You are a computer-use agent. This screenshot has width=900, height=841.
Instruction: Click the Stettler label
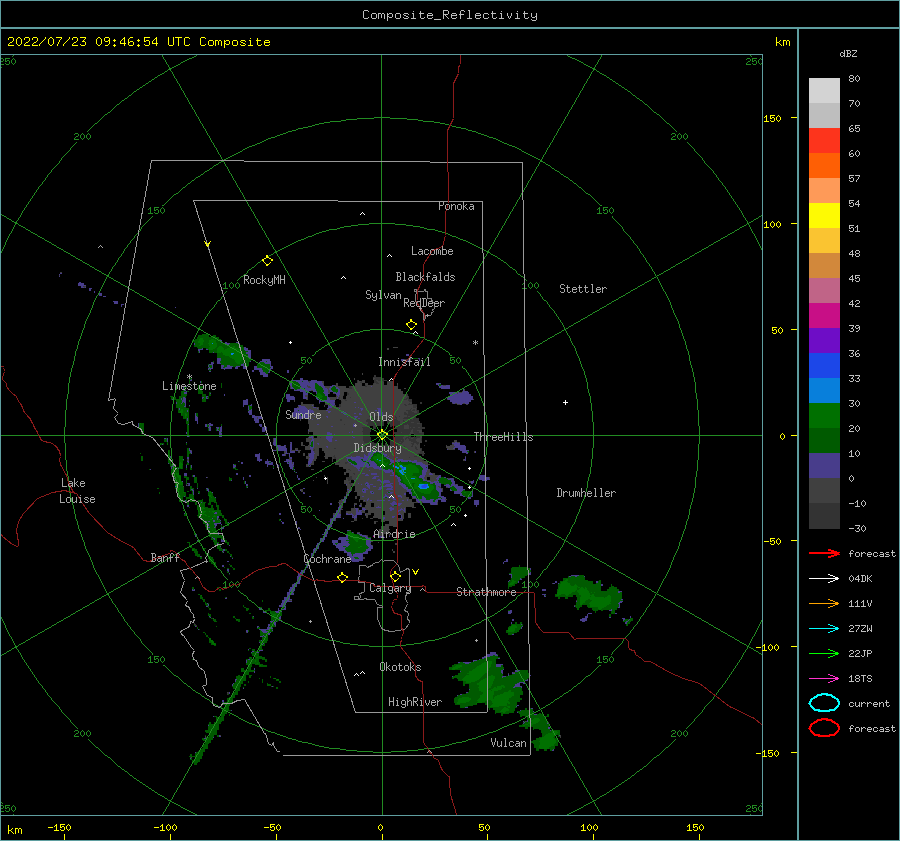583,289
